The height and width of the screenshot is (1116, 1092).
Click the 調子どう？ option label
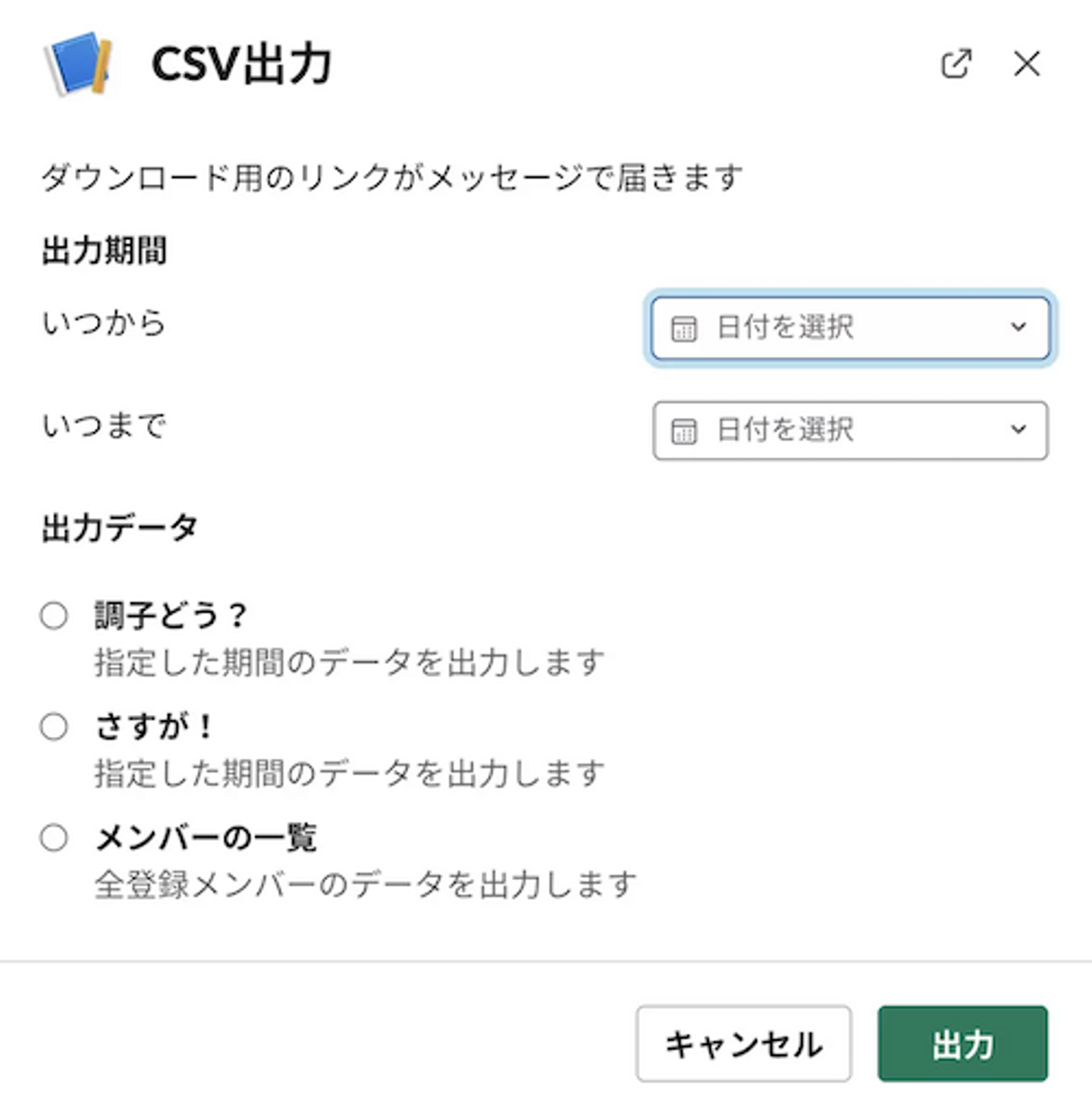[171, 615]
